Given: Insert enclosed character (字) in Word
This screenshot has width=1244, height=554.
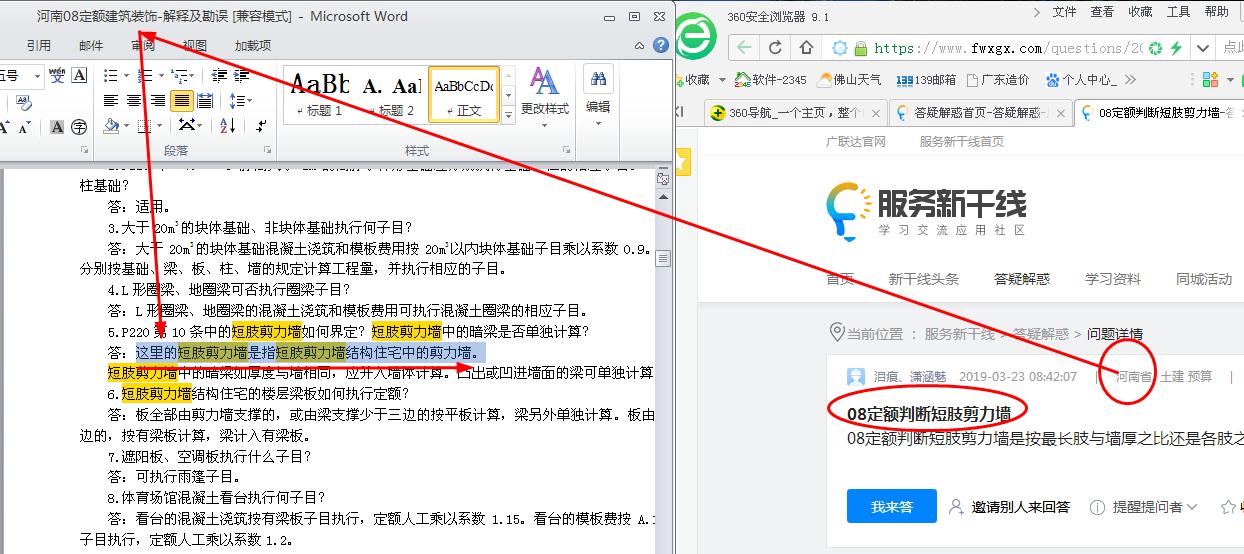Looking at the screenshot, I should pyautogui.click(x=79, y=127).
